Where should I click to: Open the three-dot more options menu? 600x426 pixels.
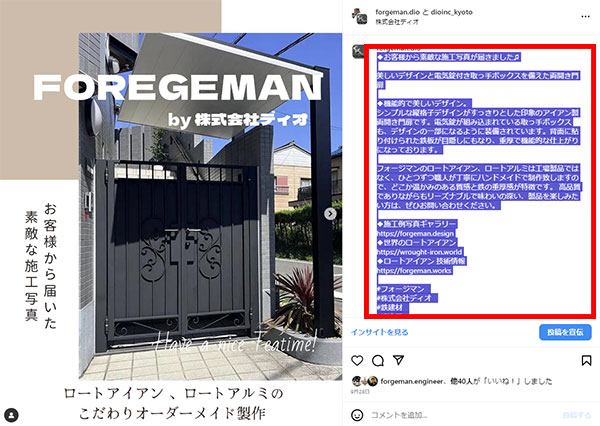585,16
